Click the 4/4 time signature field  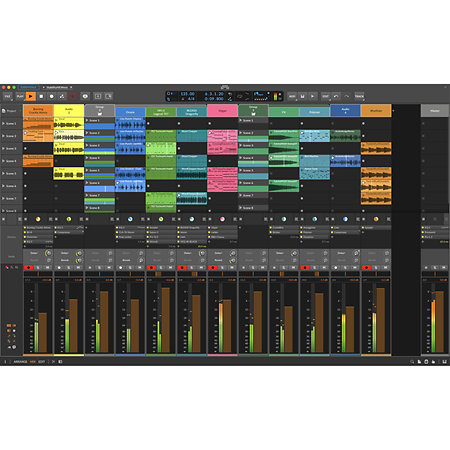[191, 99]
